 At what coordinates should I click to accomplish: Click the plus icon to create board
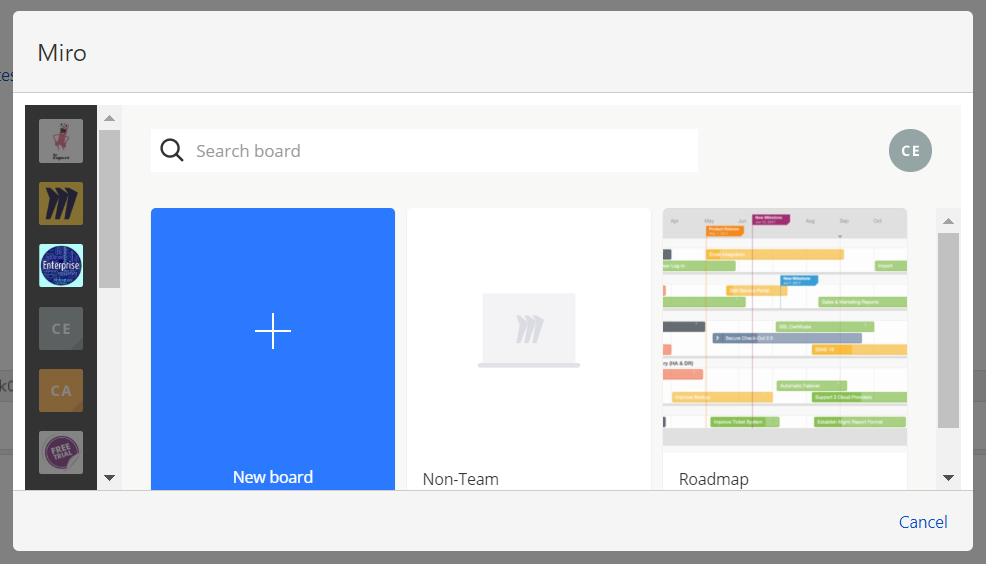pos(273,331)
